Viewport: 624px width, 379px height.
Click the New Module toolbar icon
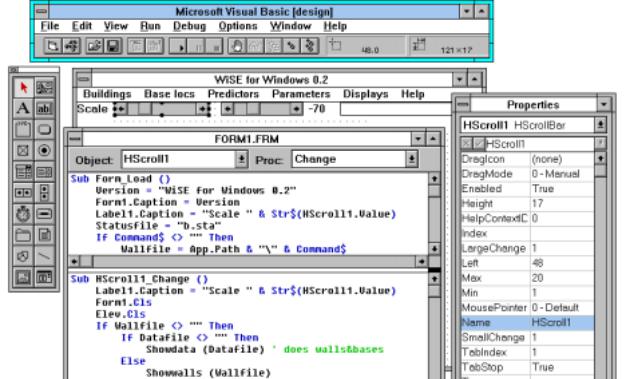72,46
